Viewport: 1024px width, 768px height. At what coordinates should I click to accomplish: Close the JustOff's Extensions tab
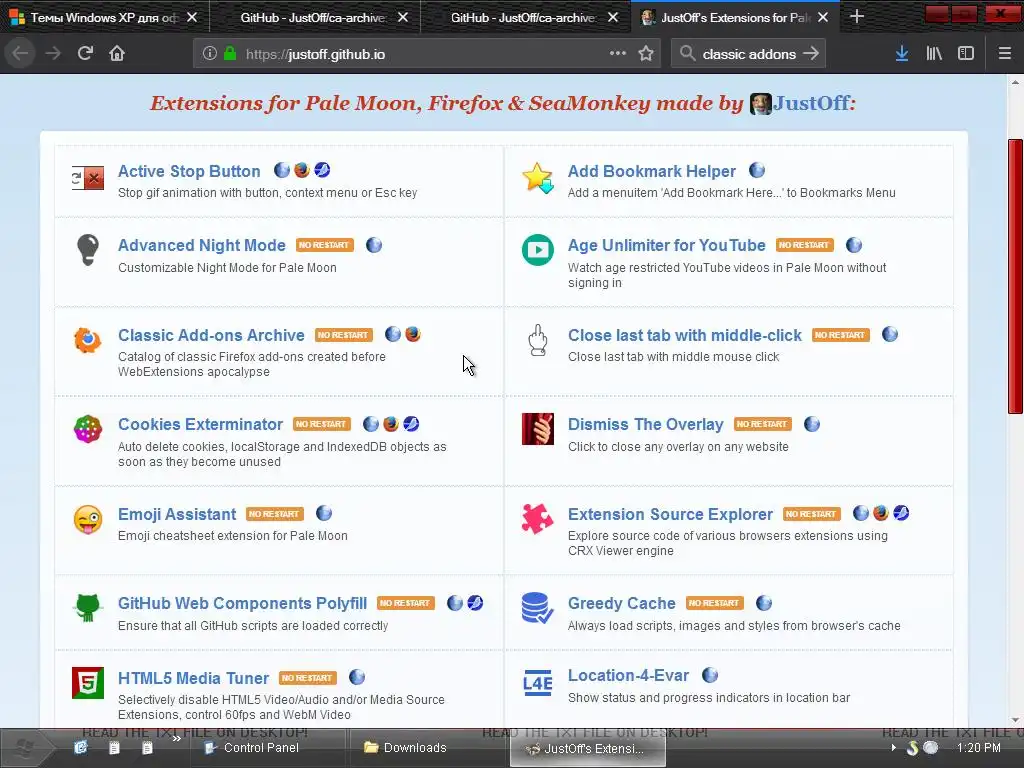[823, 18]
